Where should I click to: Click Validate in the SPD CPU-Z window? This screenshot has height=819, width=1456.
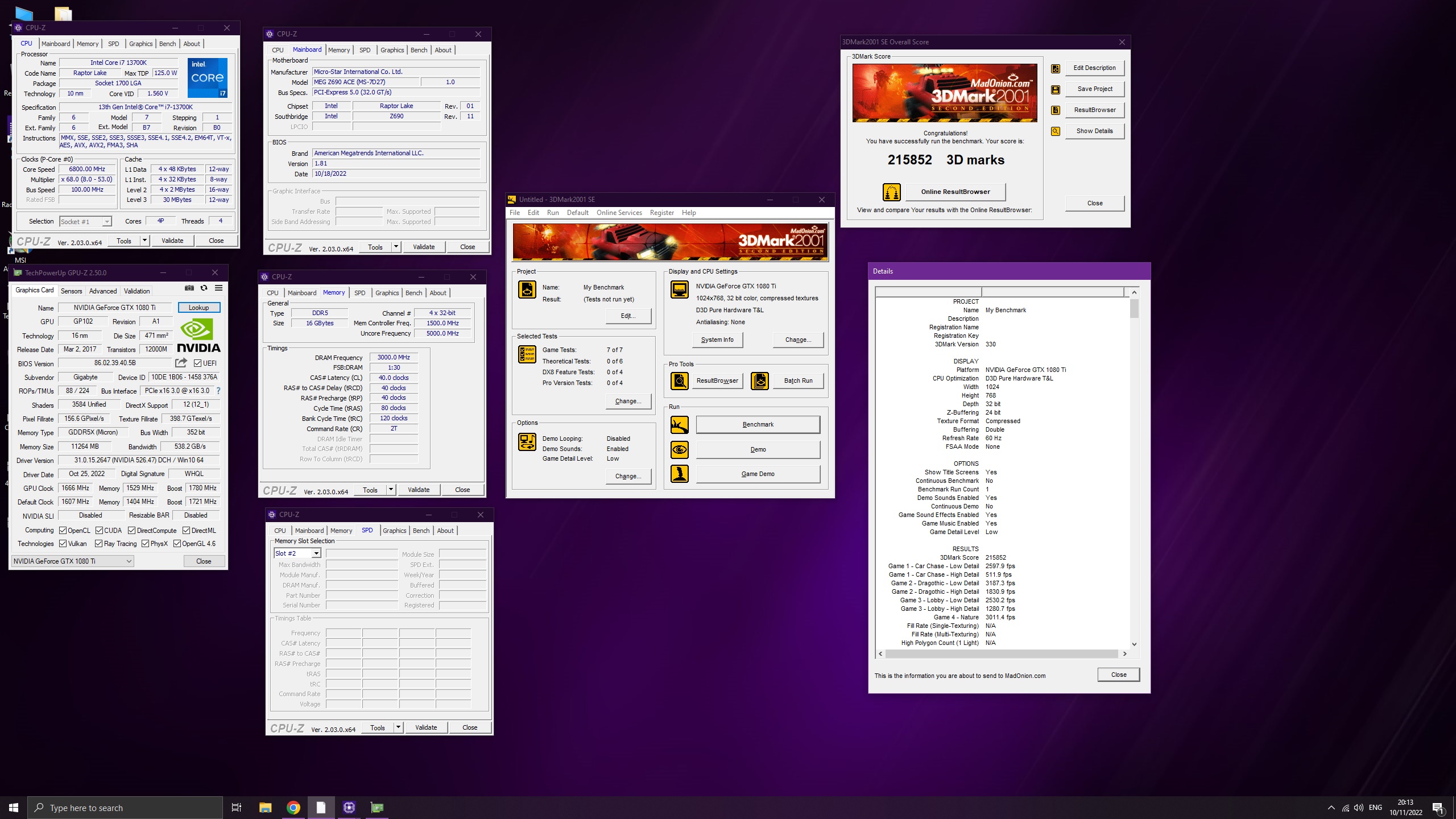pyautogui.click(x=427, y=727)
